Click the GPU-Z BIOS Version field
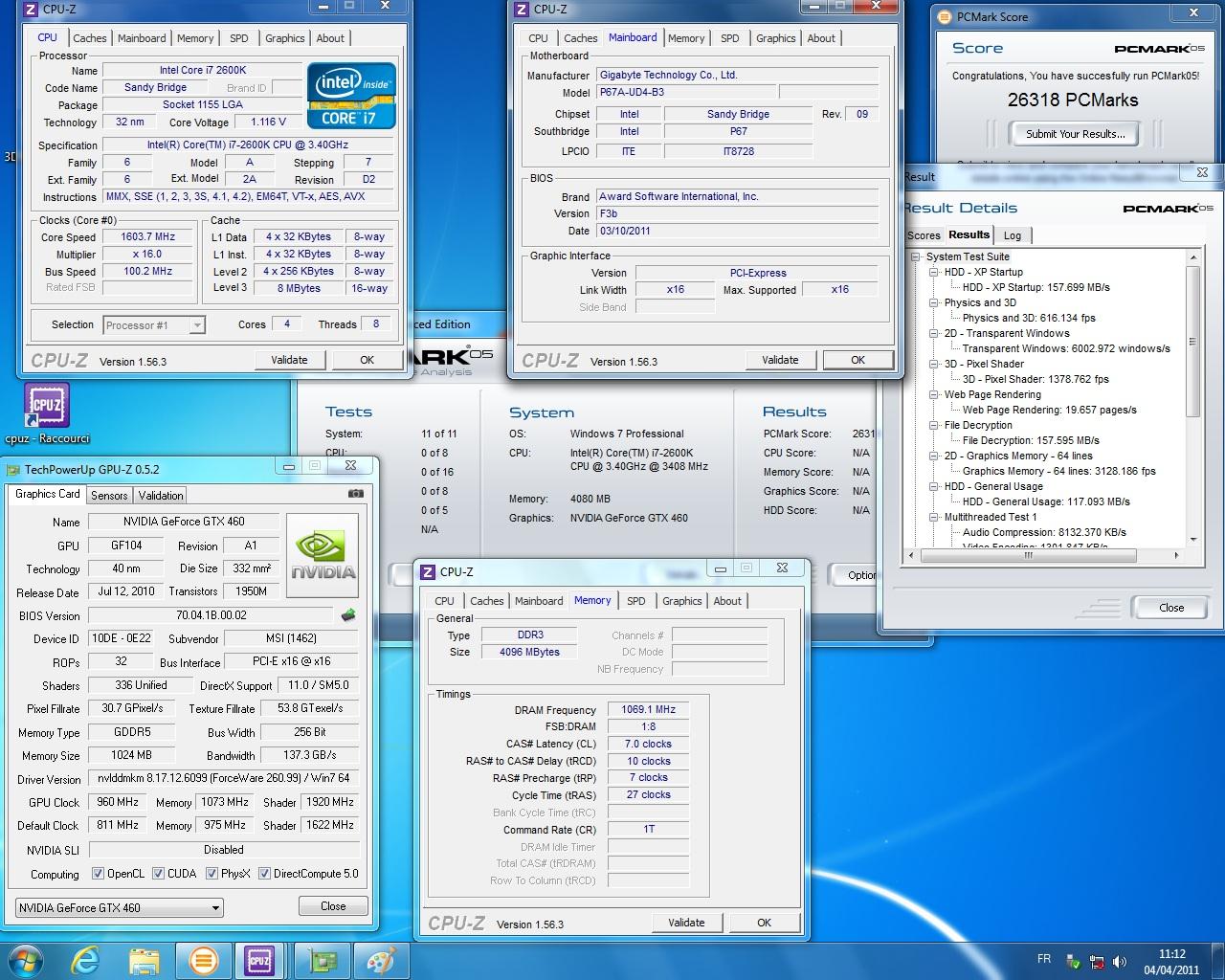Image resolution: width=1225 pixels, height=980 pixels. click(212, 615)
